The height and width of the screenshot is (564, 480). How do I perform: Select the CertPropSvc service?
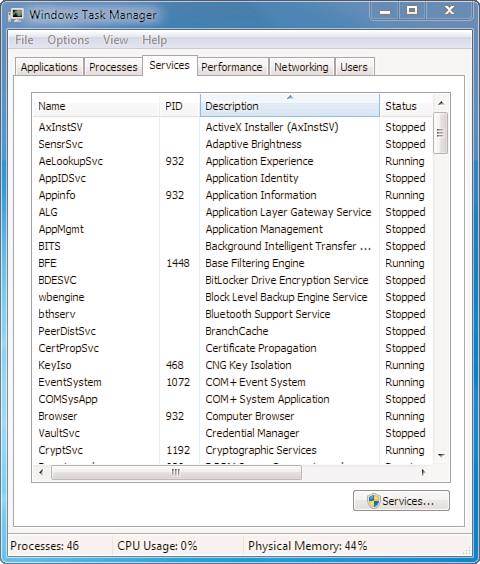(232, 348)
